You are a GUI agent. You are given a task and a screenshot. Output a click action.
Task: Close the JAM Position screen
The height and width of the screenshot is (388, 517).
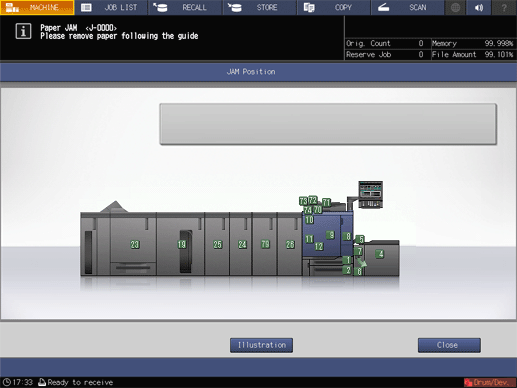[x=449, y=345]
